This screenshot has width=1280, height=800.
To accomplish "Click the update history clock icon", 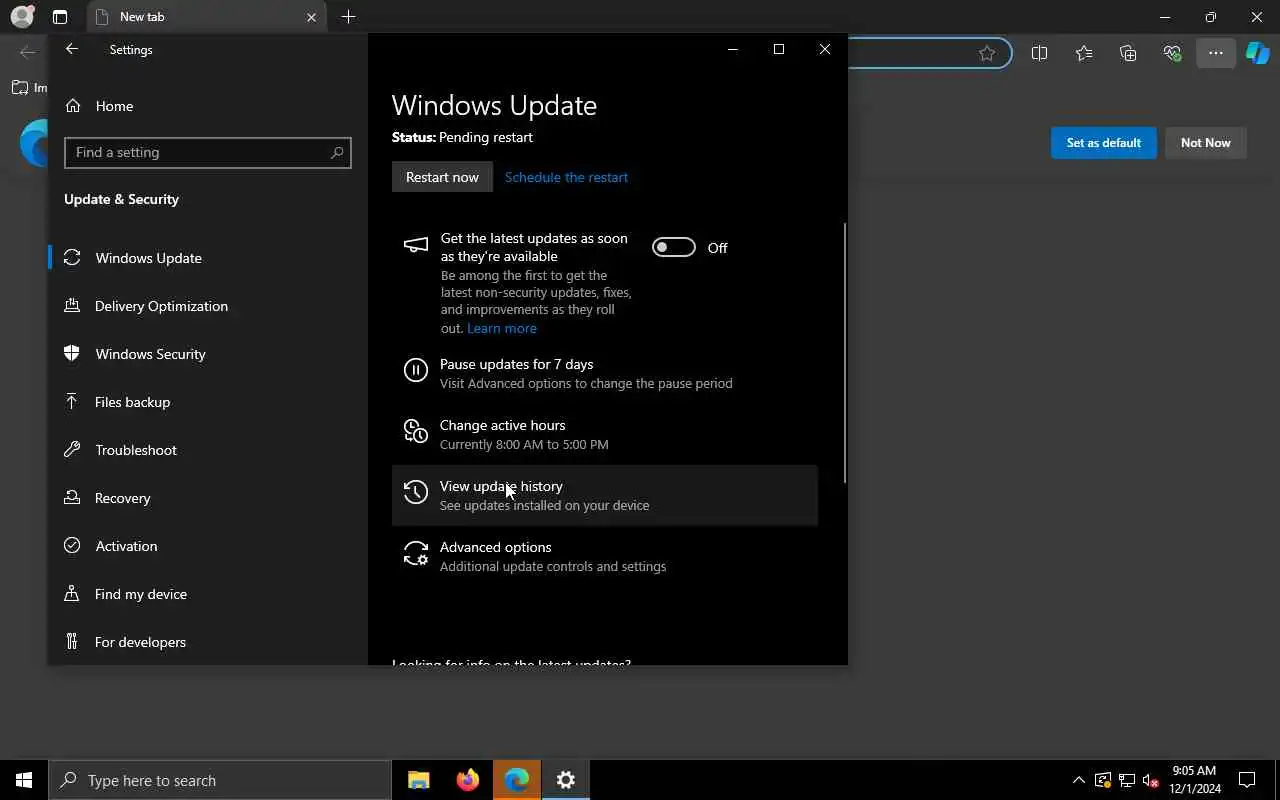I will click(x=415, y=492).
